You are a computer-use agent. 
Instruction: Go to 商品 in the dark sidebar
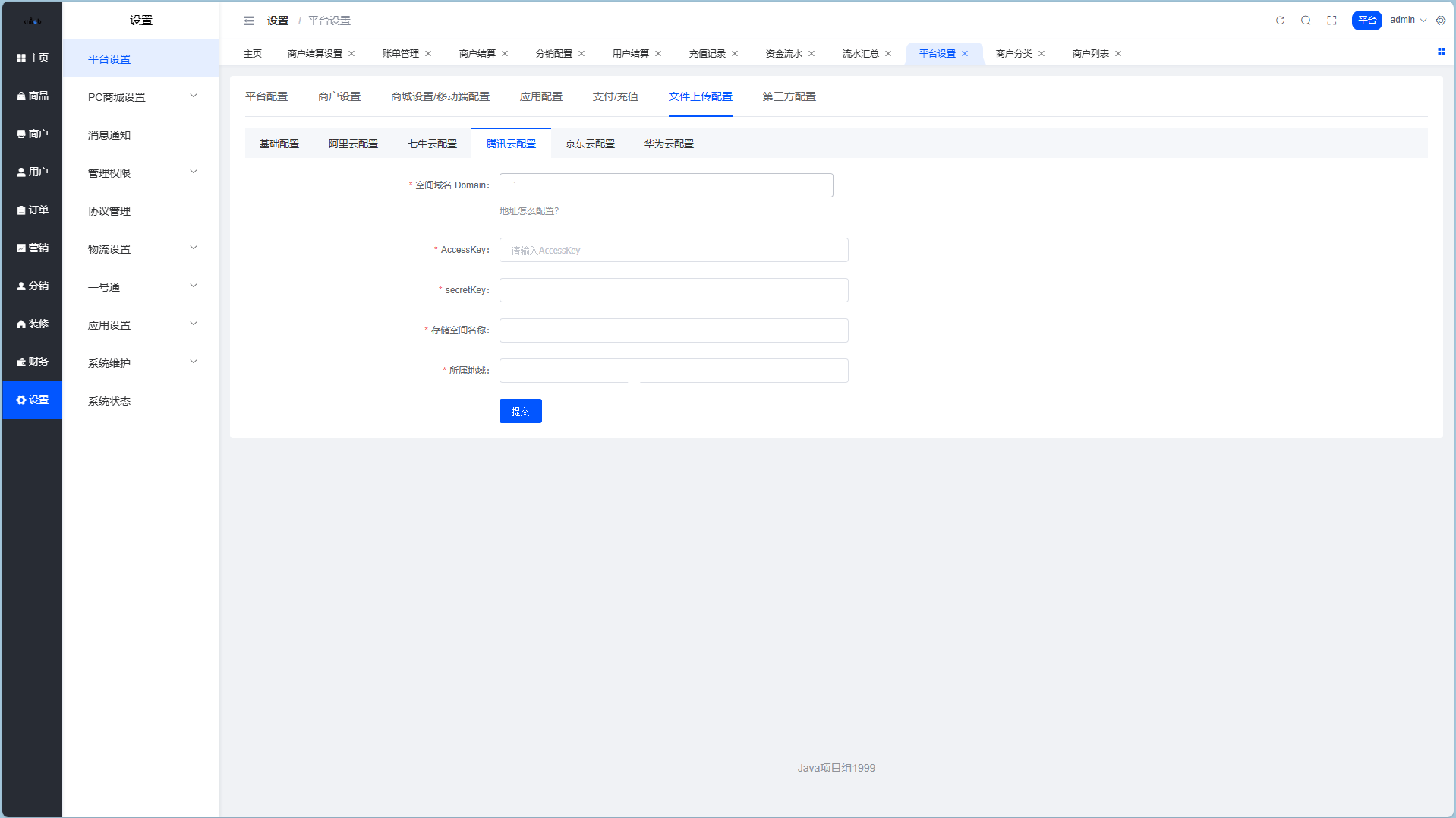point(33,96)
